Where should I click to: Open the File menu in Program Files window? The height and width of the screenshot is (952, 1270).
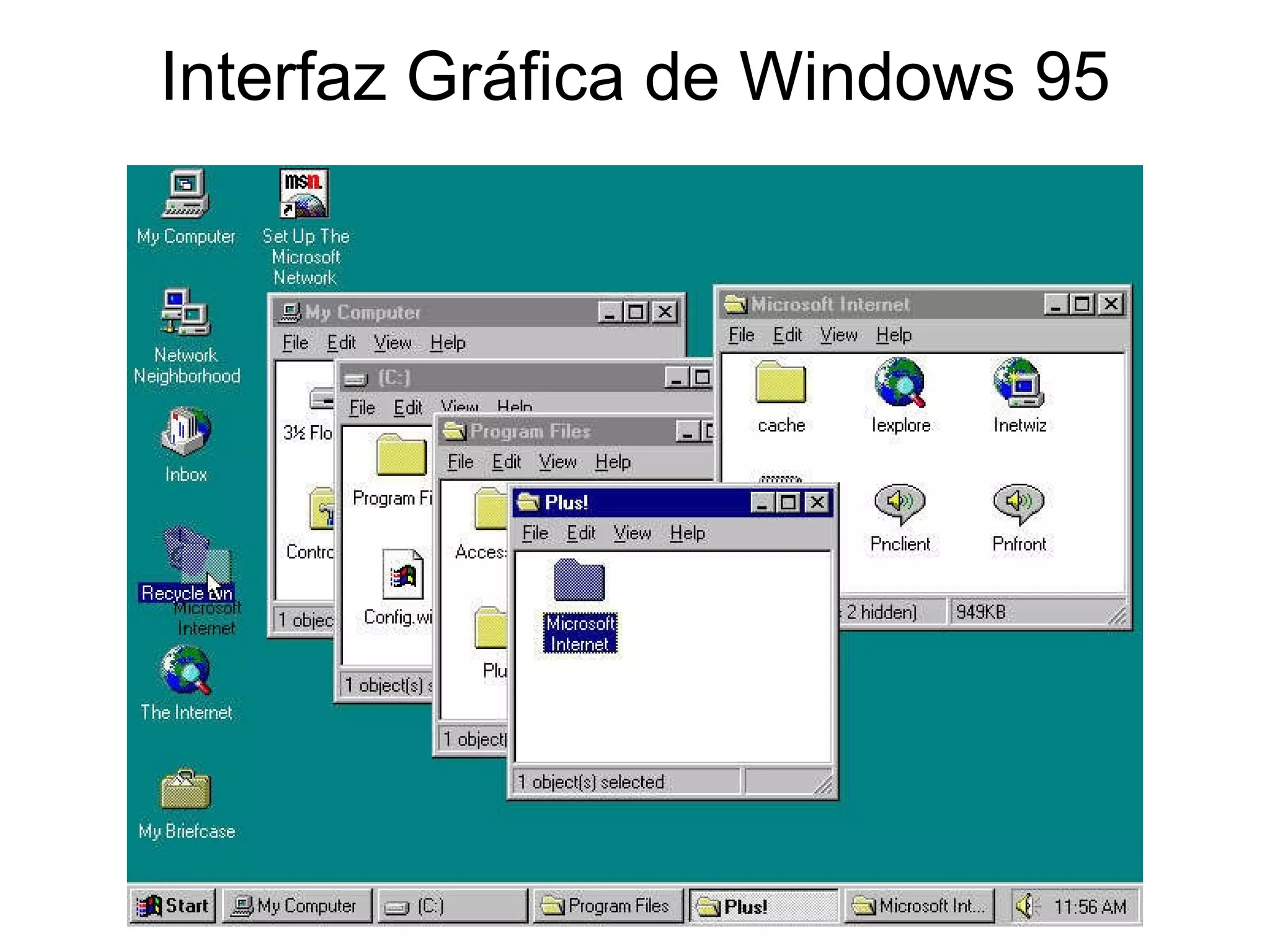(x=460, y=462)
